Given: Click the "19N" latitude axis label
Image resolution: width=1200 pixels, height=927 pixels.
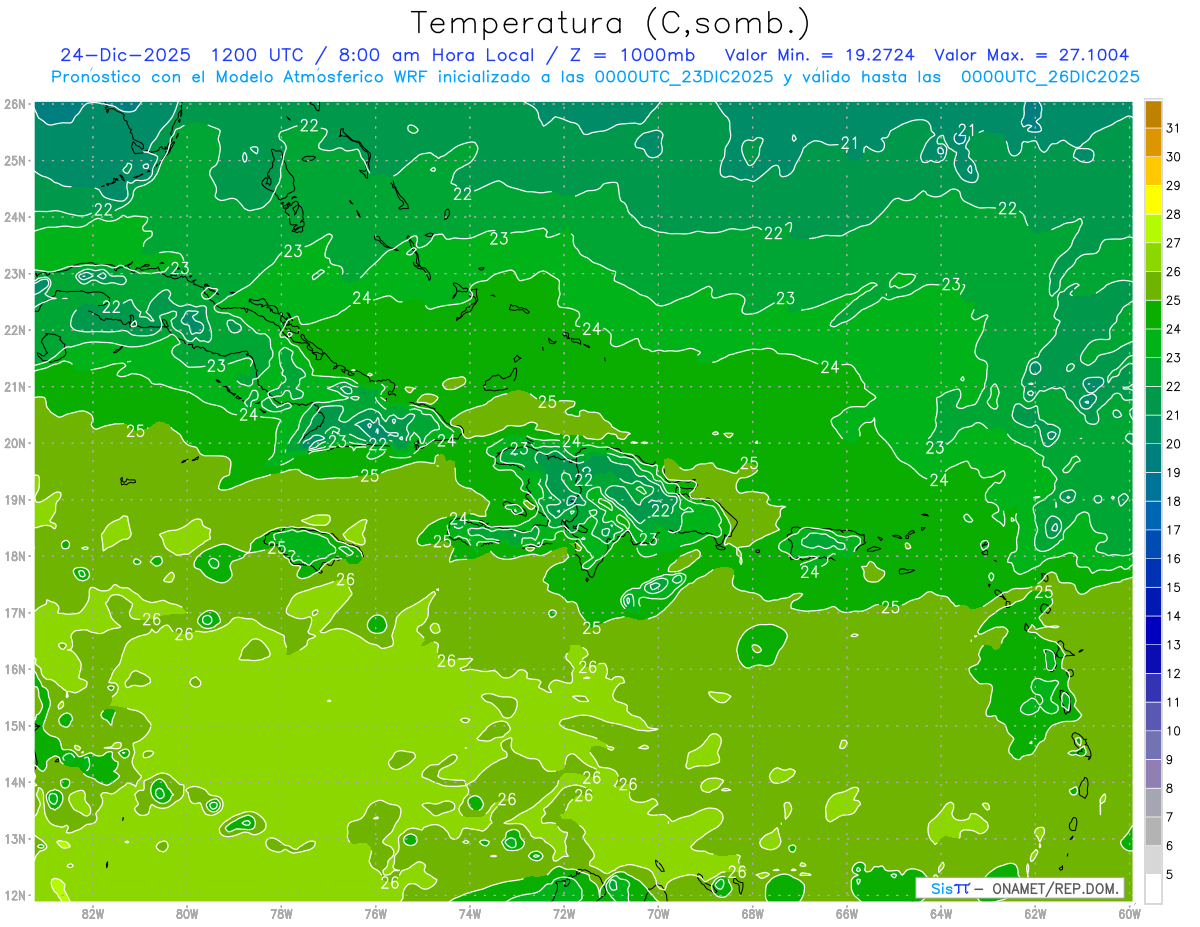Looking at the screenshot, I should coord(14,499).
